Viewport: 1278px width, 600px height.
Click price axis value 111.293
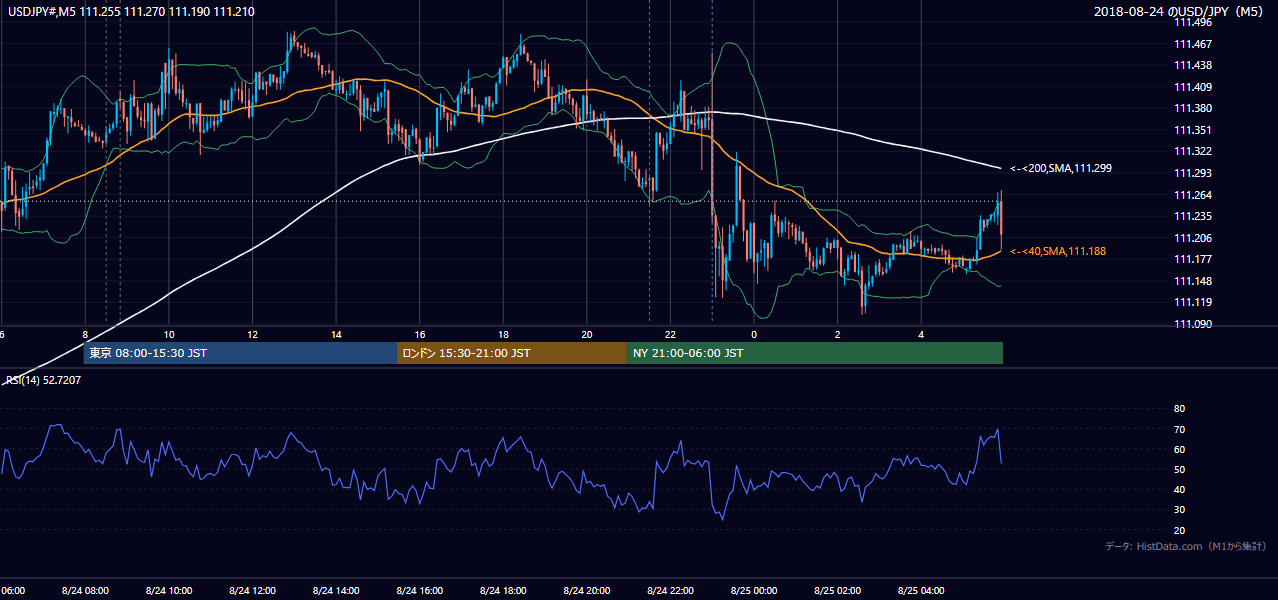click(x=1194, y=173)
